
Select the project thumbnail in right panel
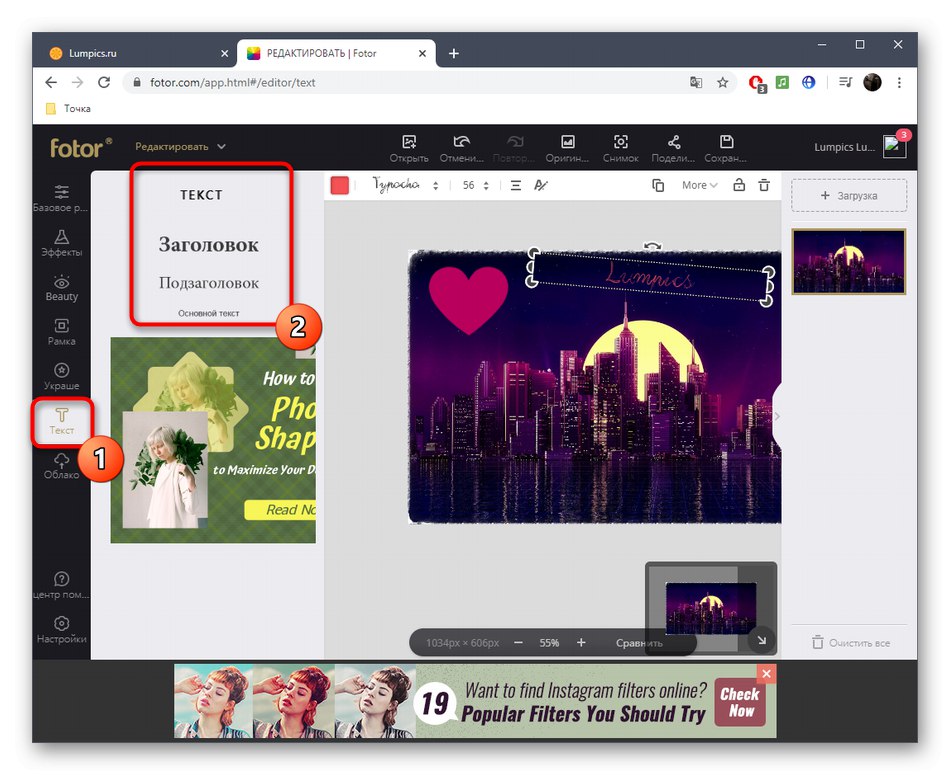click(848, 261)
